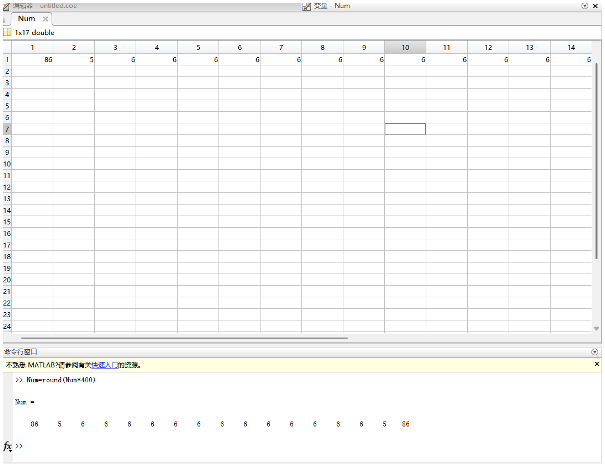Click the Variables panel icon beside Num title
This screenshot has width=605, height=466.
point(307,5)
